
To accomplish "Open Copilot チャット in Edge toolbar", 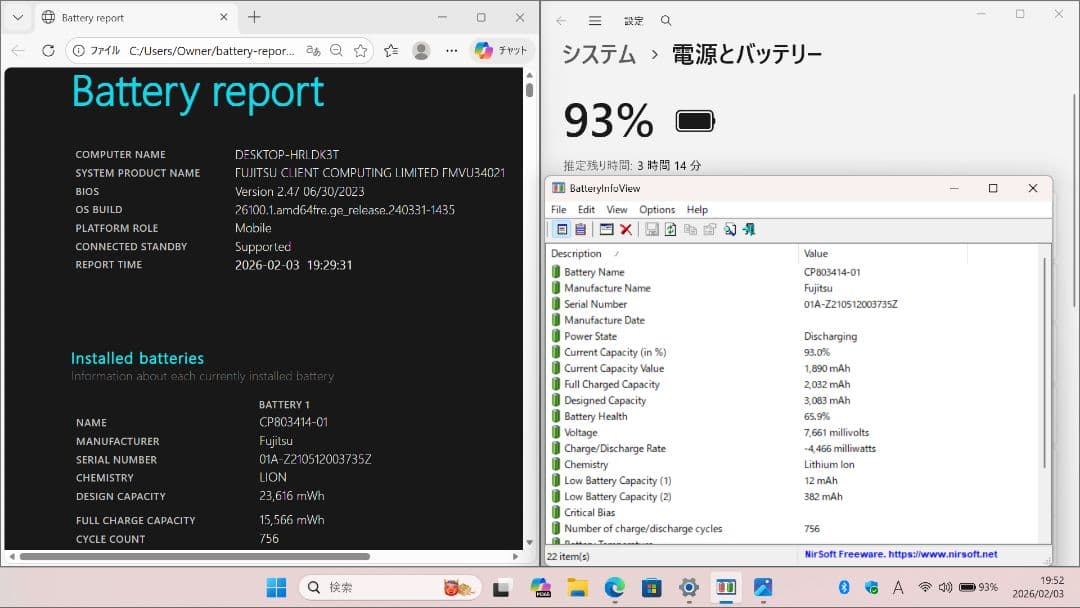I will point(500,49).
